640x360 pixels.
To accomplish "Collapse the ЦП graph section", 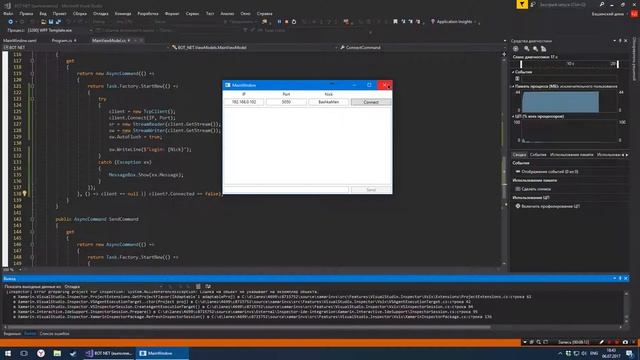I will point(513,116).
